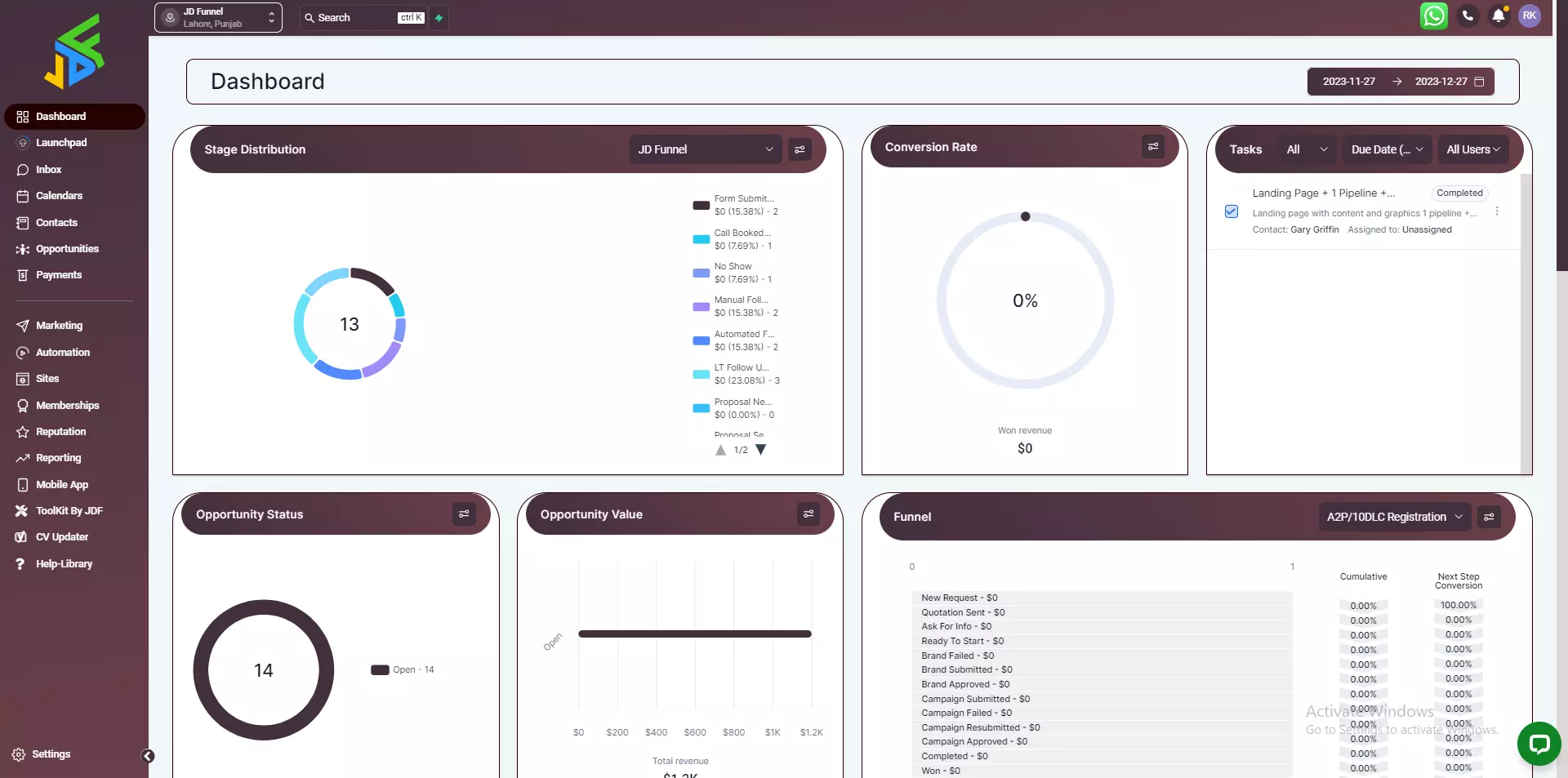Click the green lightning quick-actions icon

tap(439, 18)
